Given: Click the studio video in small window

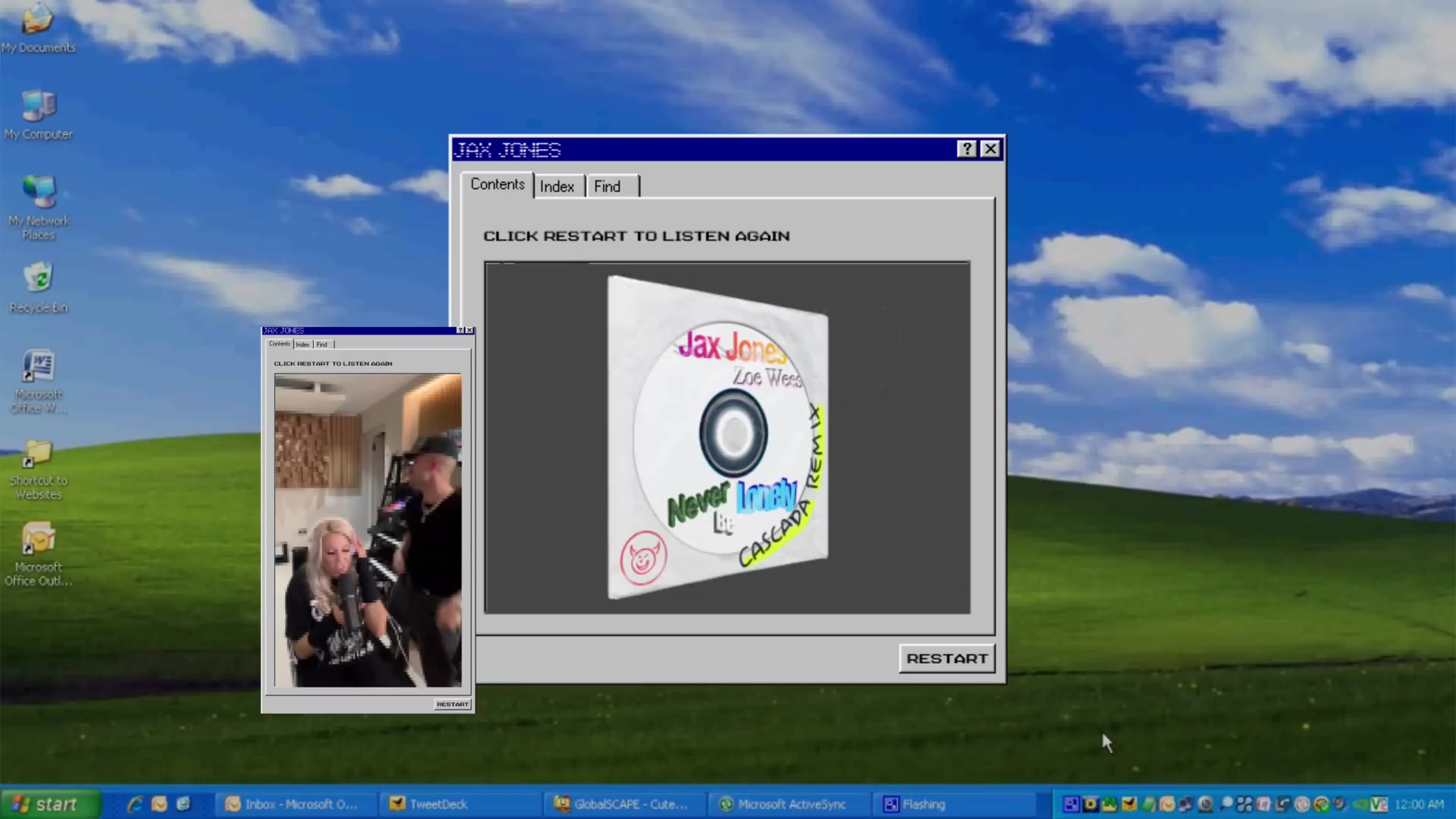Looking at the screenshot, I should 368,530.
